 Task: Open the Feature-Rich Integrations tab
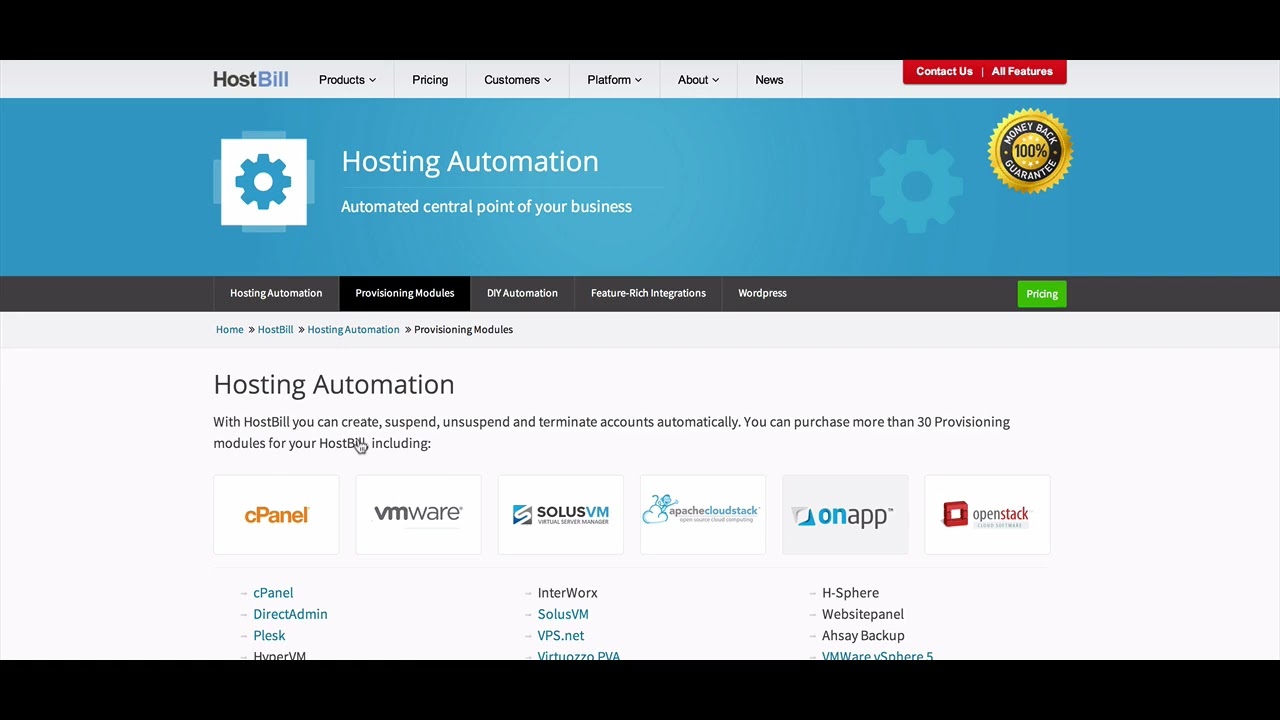click(648, 293)
